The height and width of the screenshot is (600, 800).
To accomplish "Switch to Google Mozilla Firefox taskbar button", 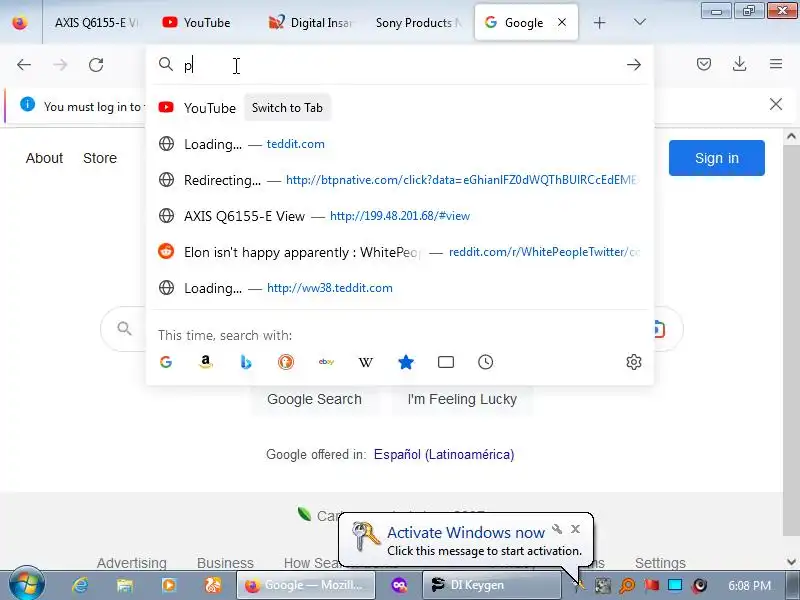I will click(x=306, y=585).
